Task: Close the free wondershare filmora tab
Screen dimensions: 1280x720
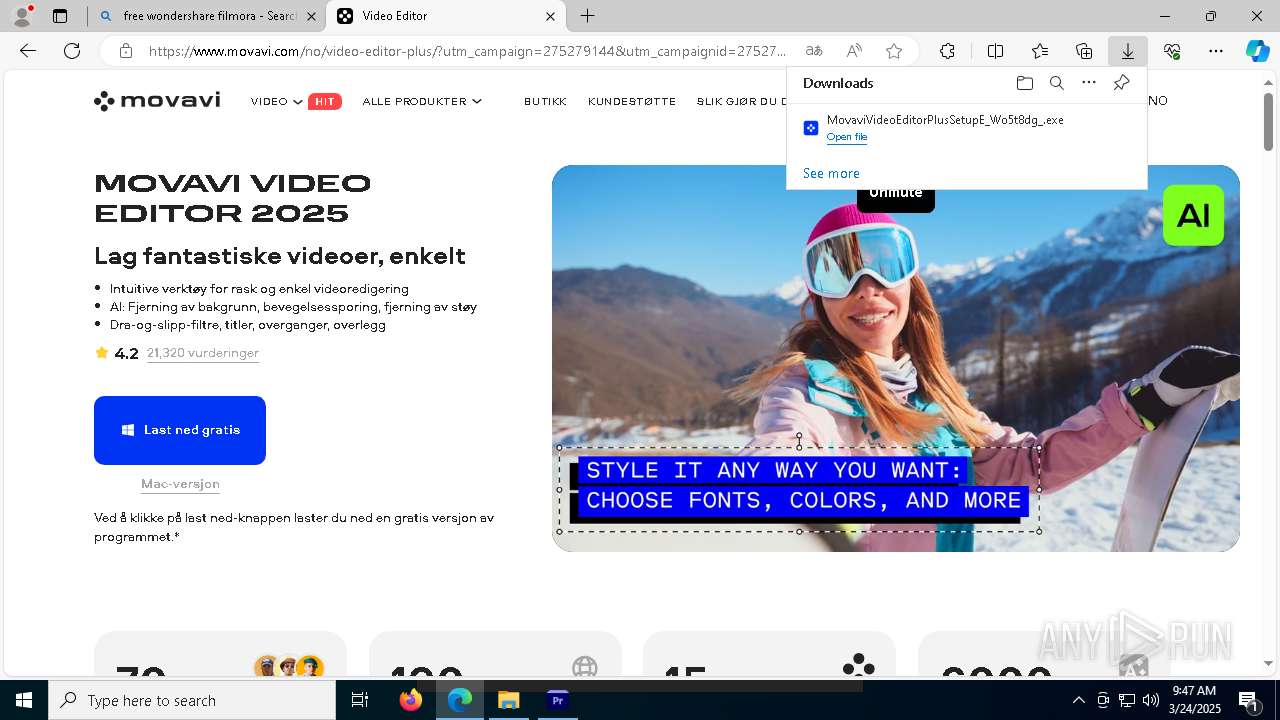Action: pos(311,16)
